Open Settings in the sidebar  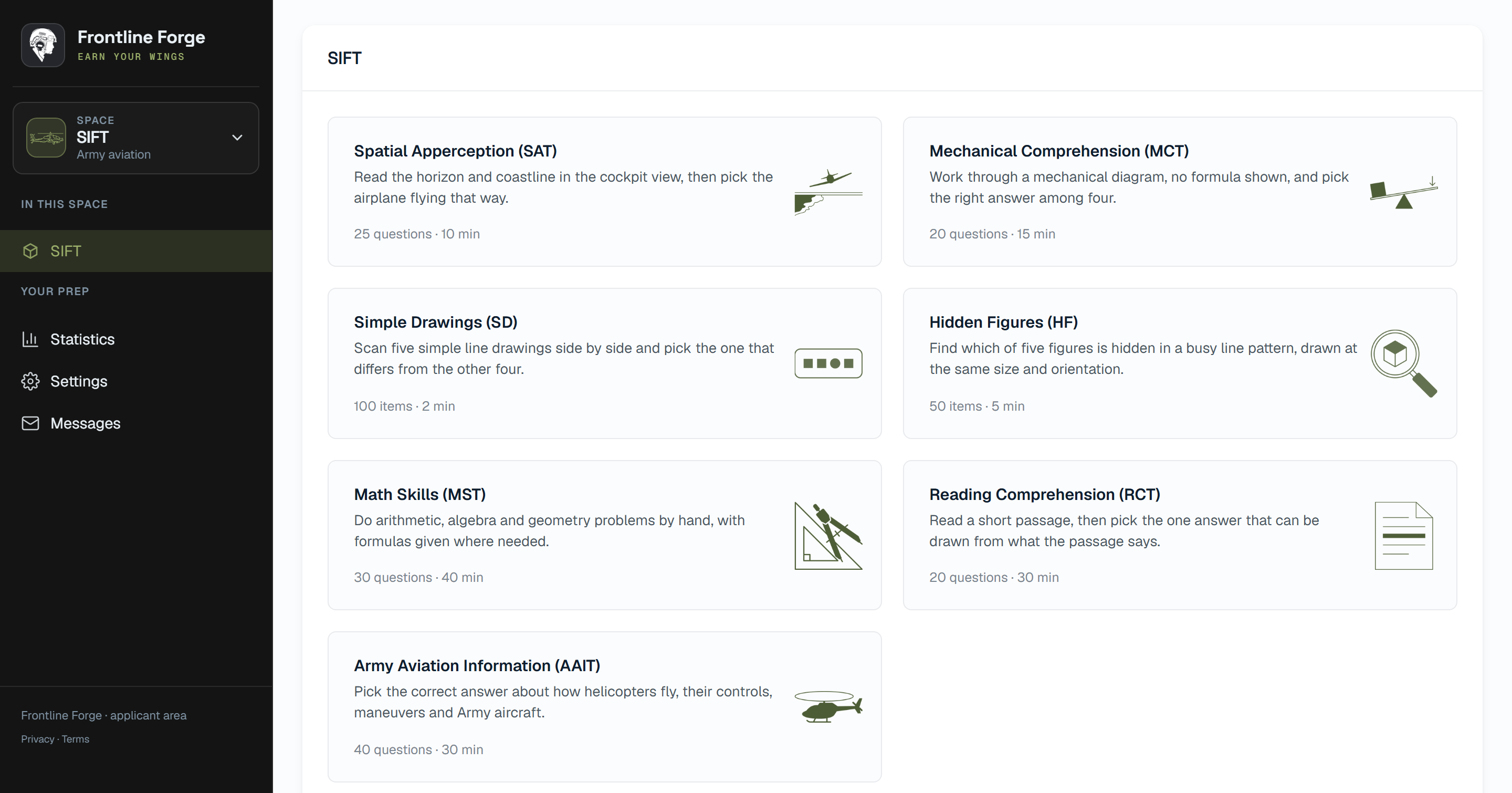pos(136,381)
